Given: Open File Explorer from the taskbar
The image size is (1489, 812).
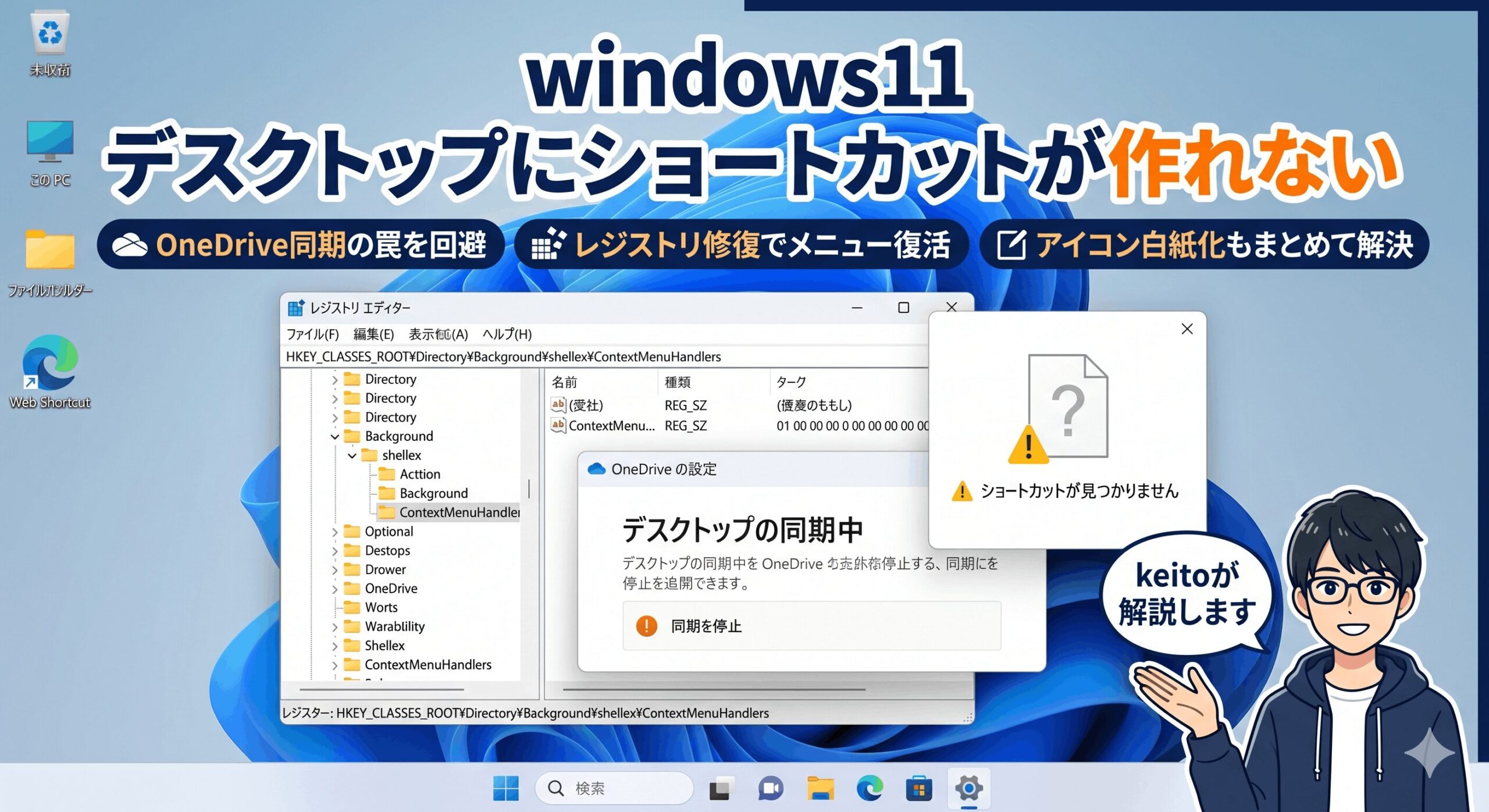Looking at the screenshot, I should pos(821,789).
